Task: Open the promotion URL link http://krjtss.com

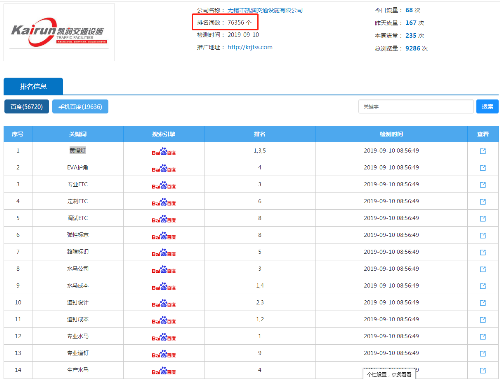Action: click(250, 47)
